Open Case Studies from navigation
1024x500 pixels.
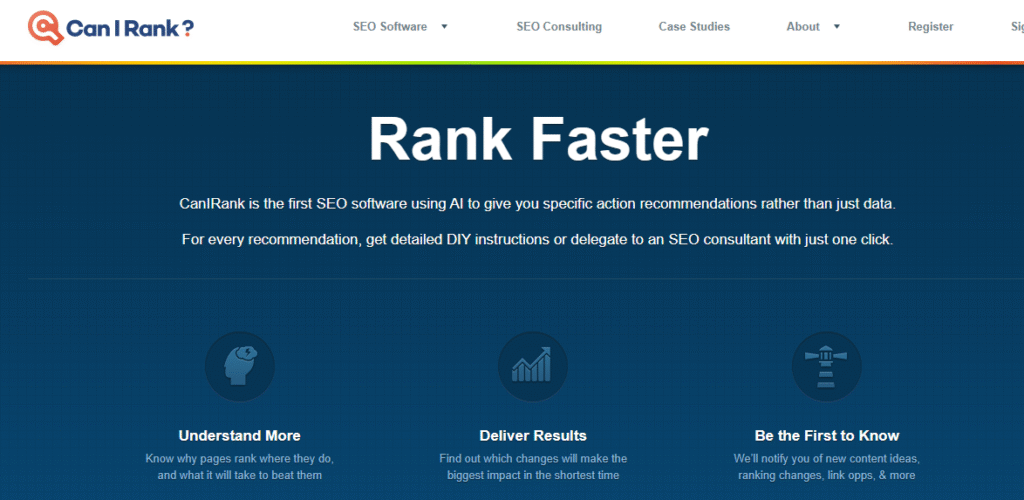click(x=694, y=27)
